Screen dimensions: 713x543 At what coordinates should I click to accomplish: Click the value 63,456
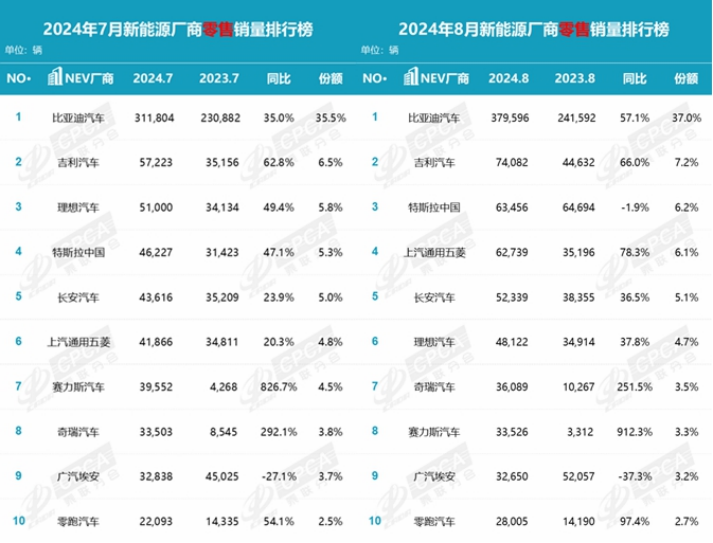512,207
